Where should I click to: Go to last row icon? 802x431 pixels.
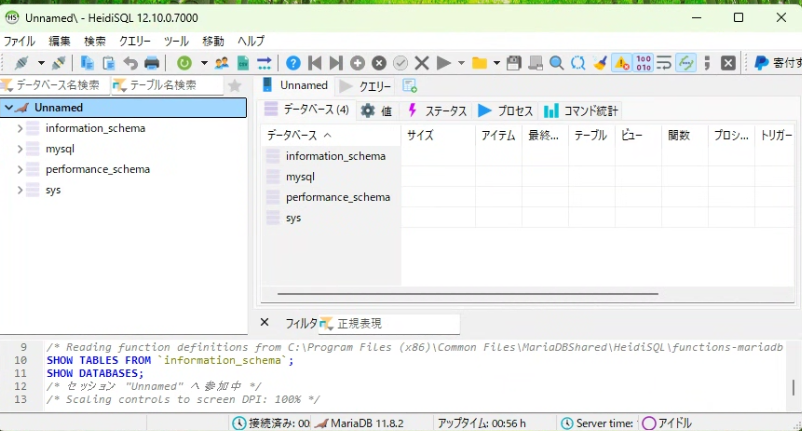point(336,63)
